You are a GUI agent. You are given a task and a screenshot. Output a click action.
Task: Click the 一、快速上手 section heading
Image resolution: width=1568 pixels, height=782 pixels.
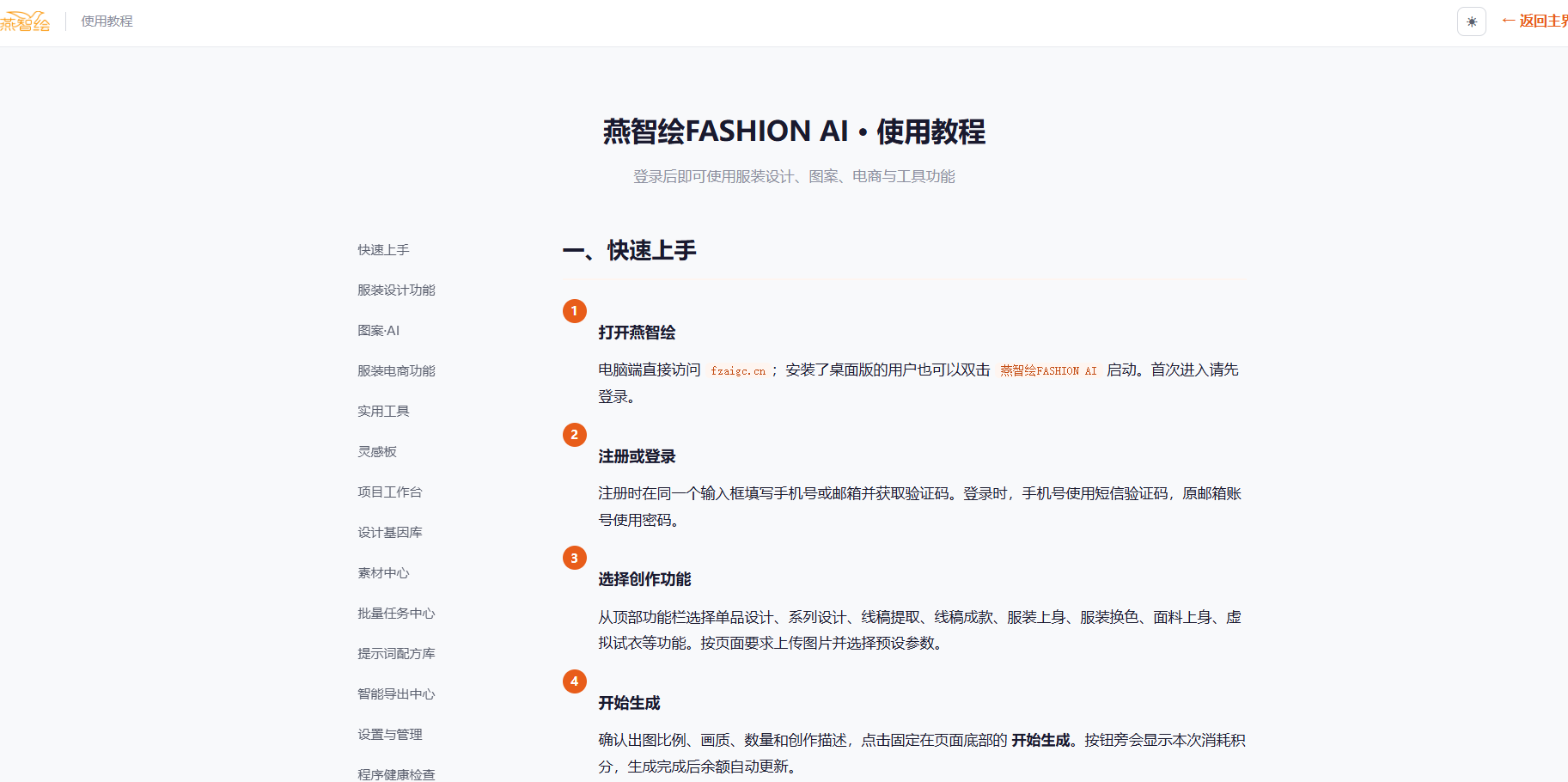[630, 250]
